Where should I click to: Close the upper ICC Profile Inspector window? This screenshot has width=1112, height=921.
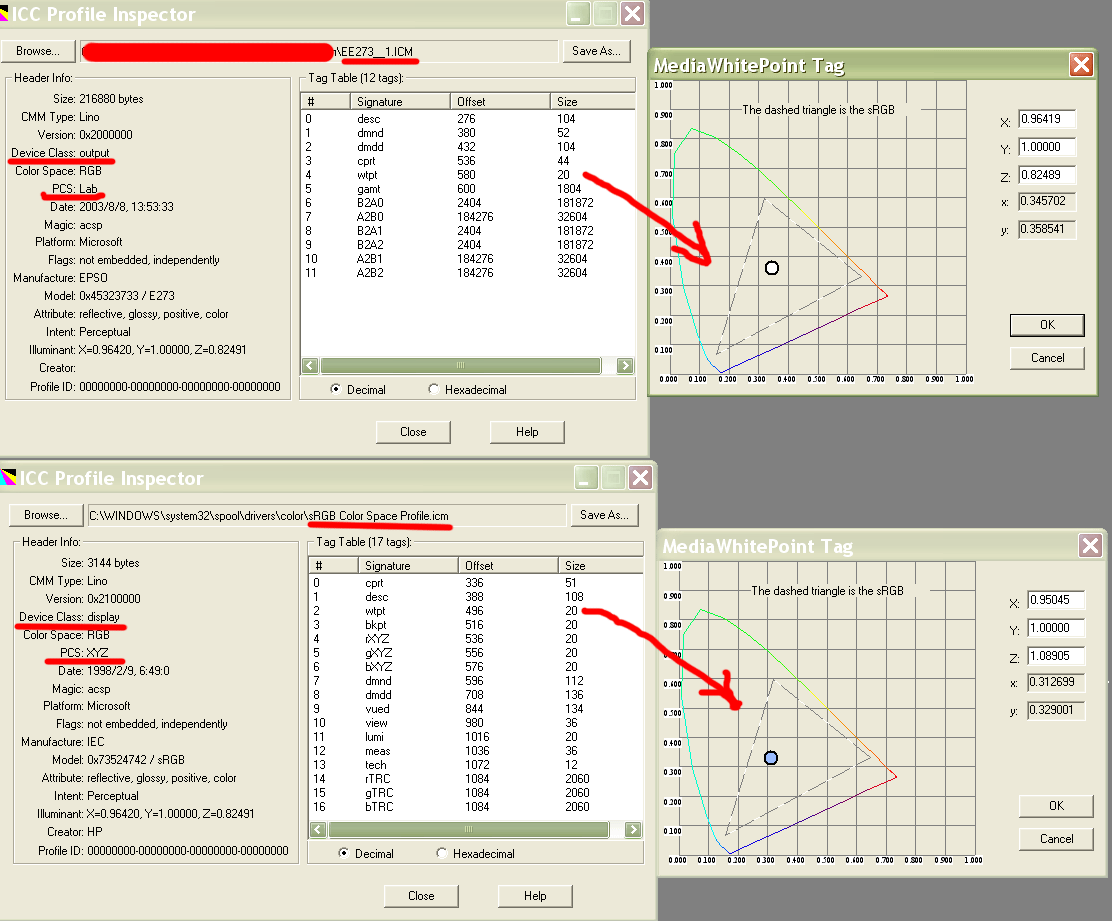632,13
